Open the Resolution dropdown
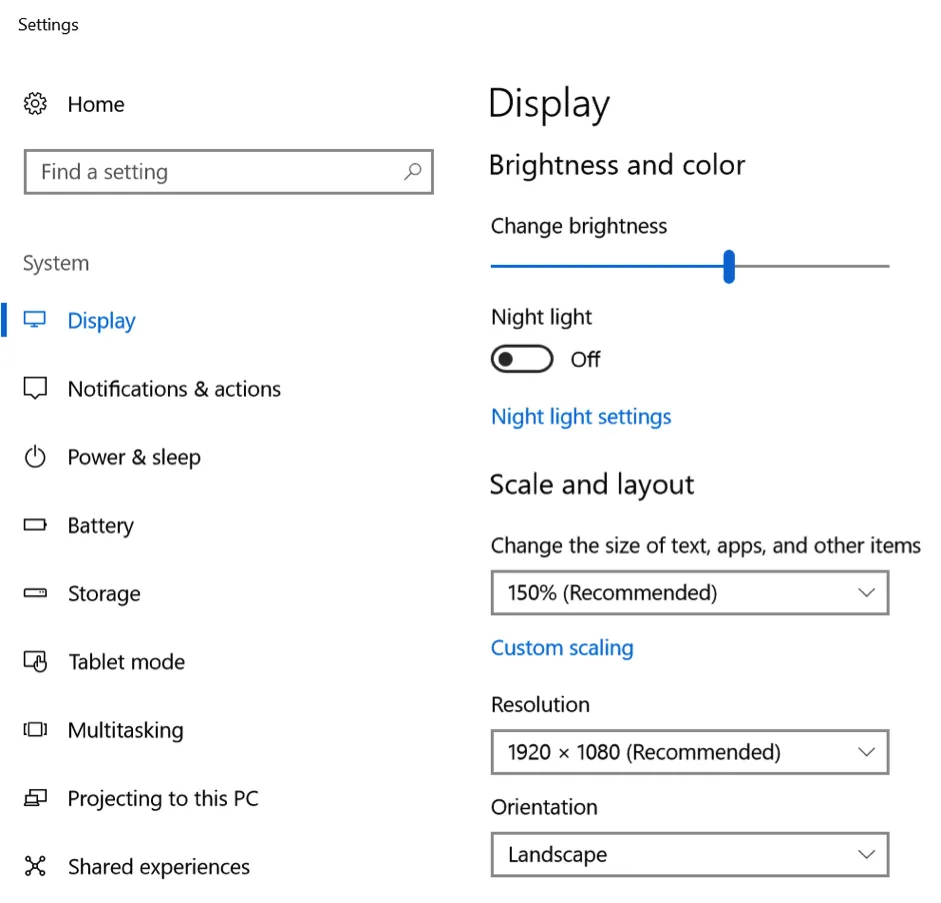Viewport: 941px width, 903px height. click(x=689, y=752)
